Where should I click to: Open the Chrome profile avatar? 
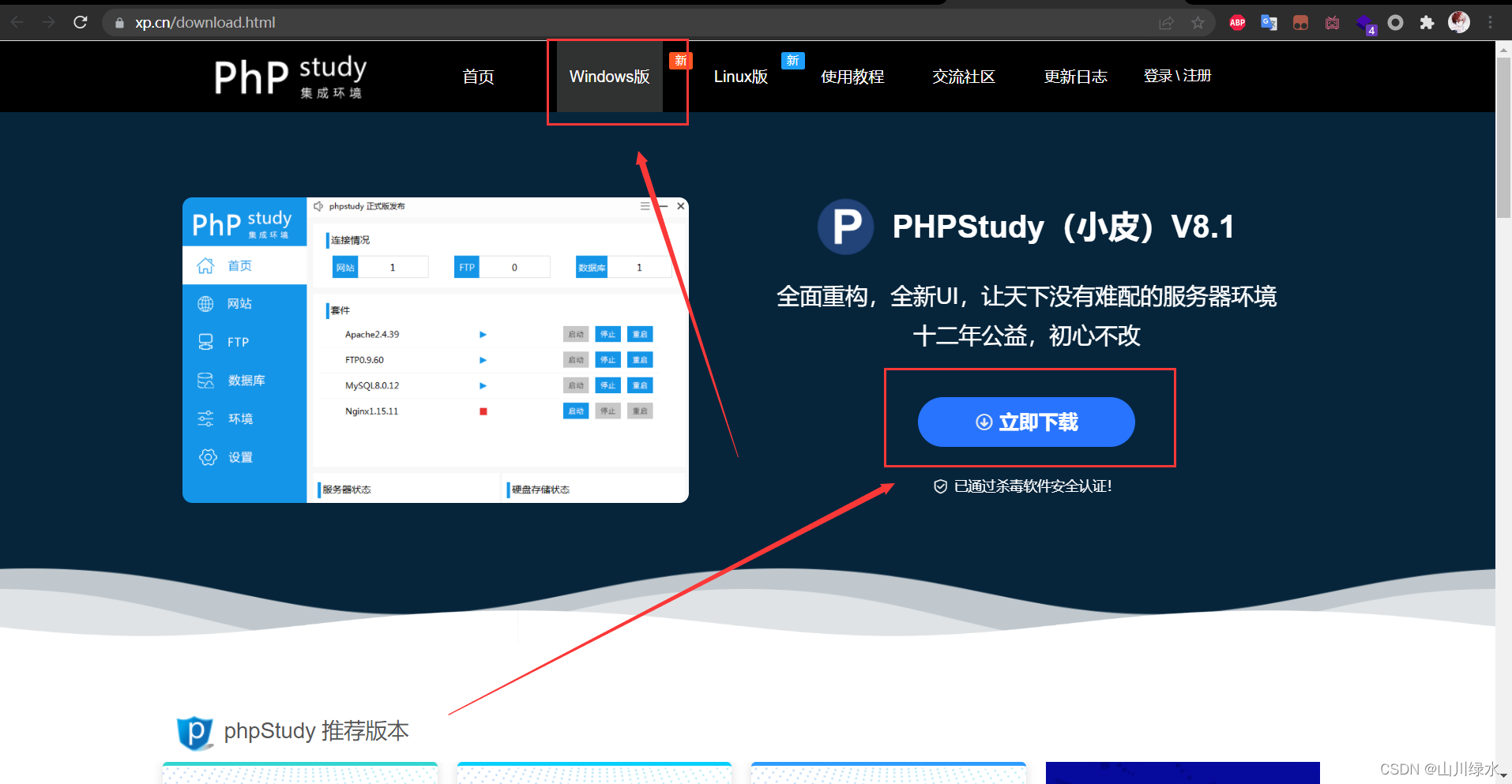1459,22
